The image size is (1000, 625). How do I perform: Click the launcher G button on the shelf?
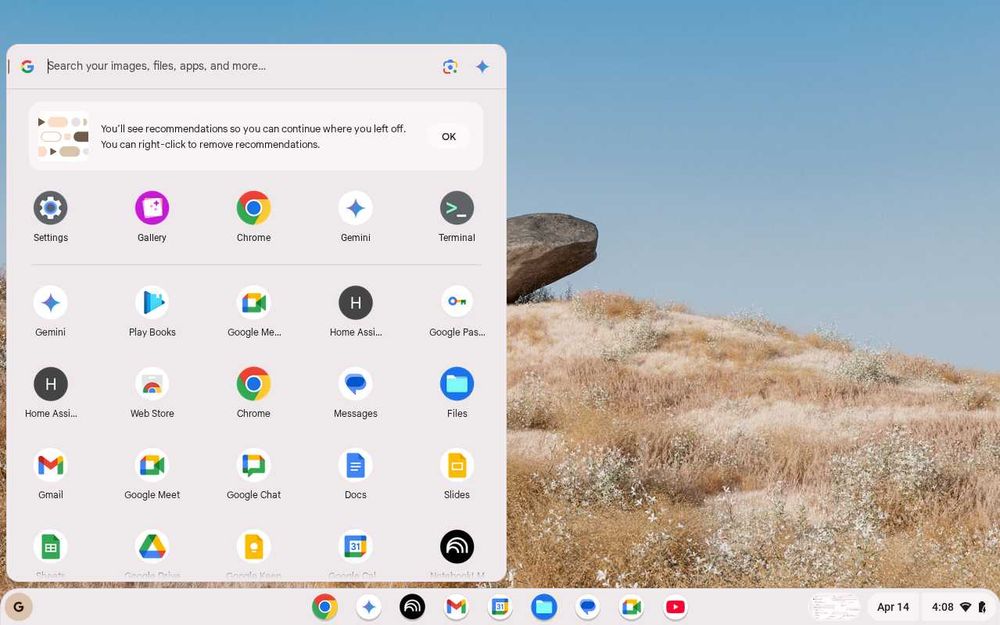[x=18, y=607]
